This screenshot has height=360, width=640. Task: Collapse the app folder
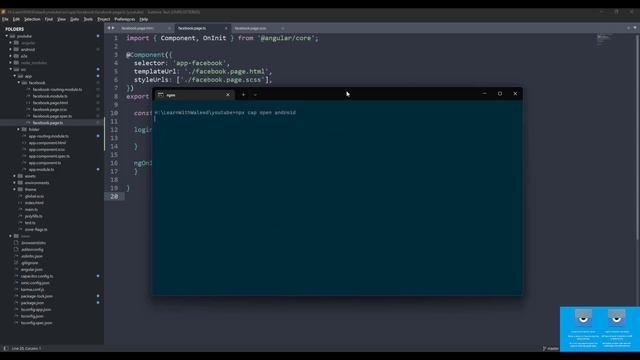(x=15, y=76)
